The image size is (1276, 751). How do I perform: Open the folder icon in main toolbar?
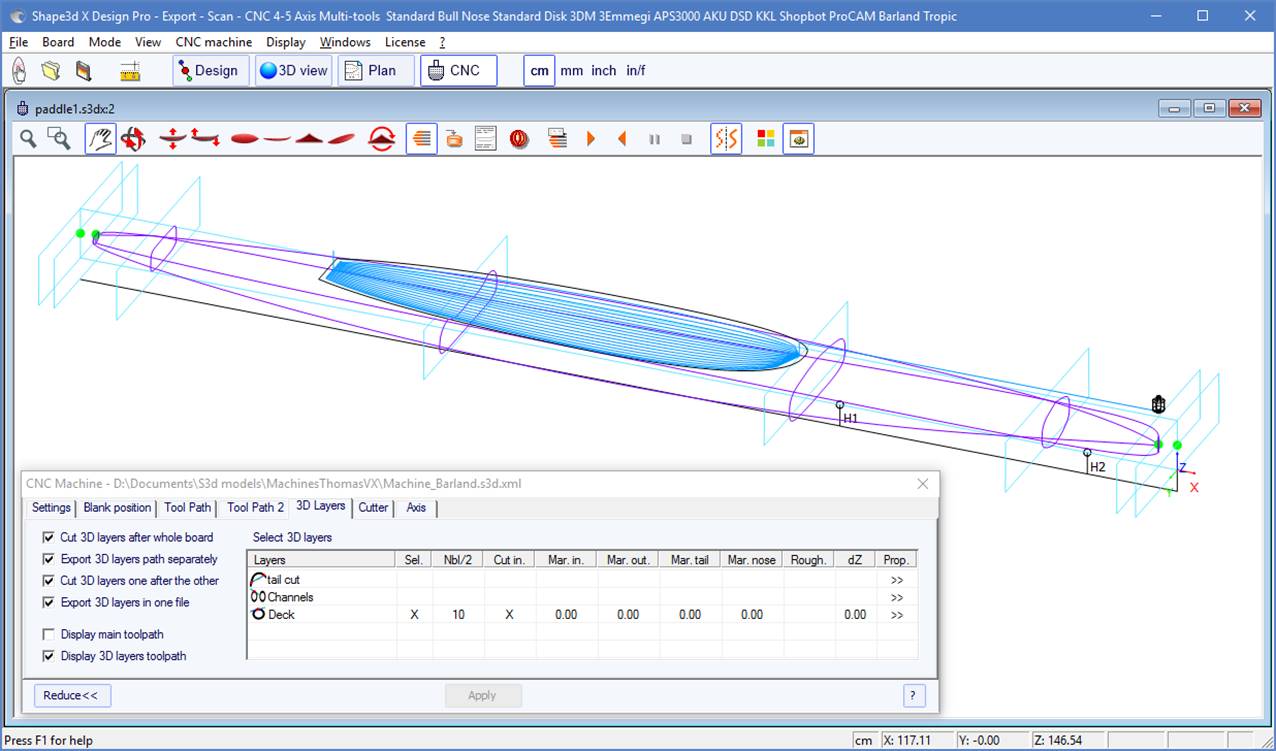click(x=50, y=71)
